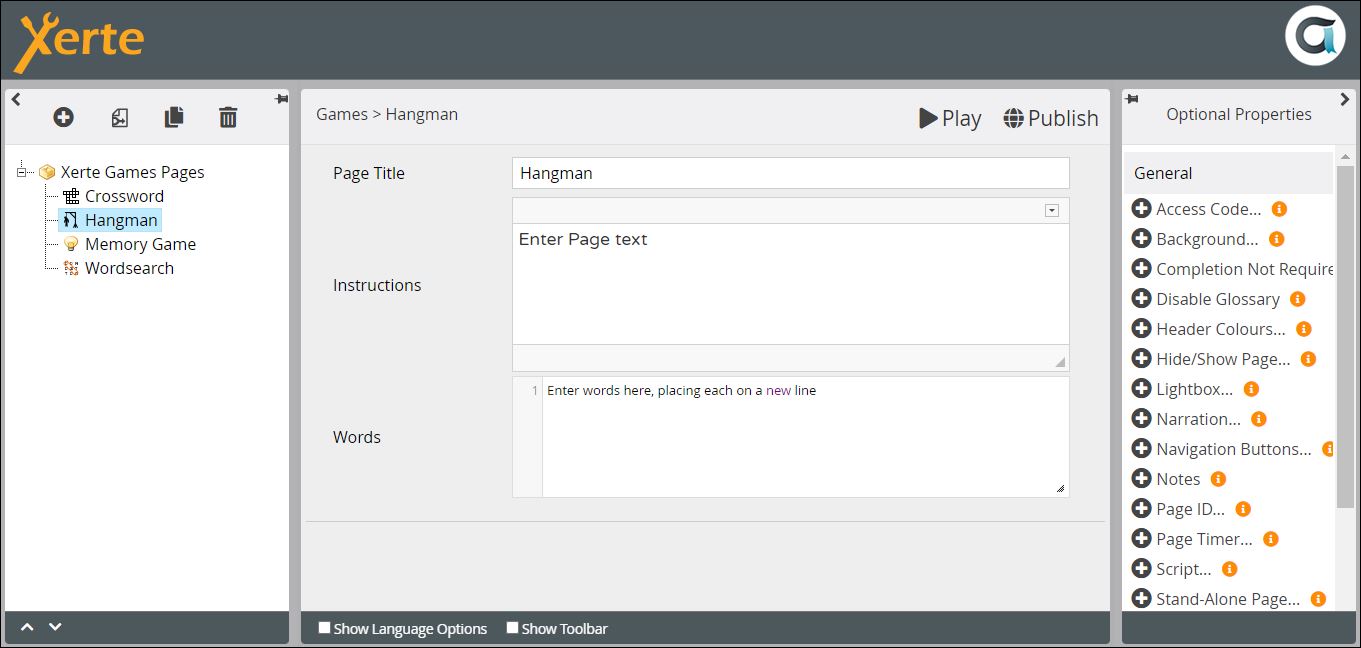
Task: Click the delete page trash icon
Action: (x=228, y=117)
